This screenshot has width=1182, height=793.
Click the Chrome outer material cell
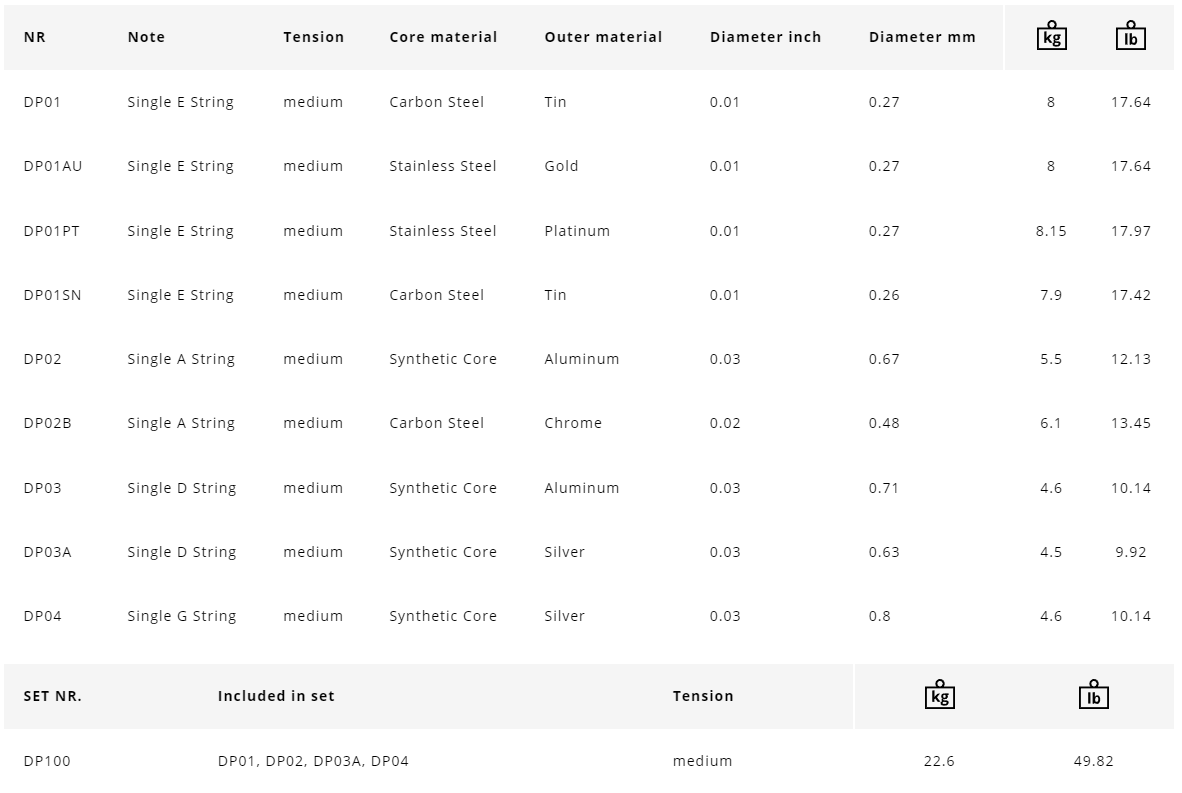pos(573,423)
